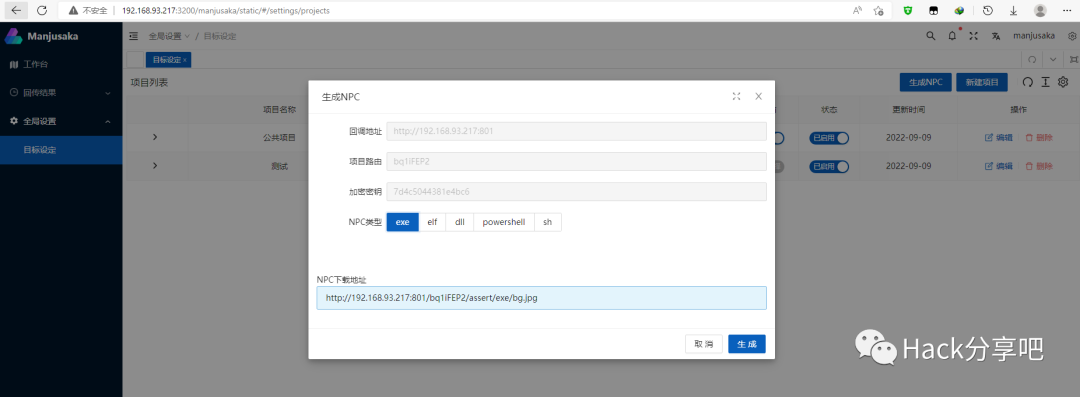Click the 更新时间 column header
Viewport: 1080px width, 397px height.
pyautogui.click(x=908, y=110)
